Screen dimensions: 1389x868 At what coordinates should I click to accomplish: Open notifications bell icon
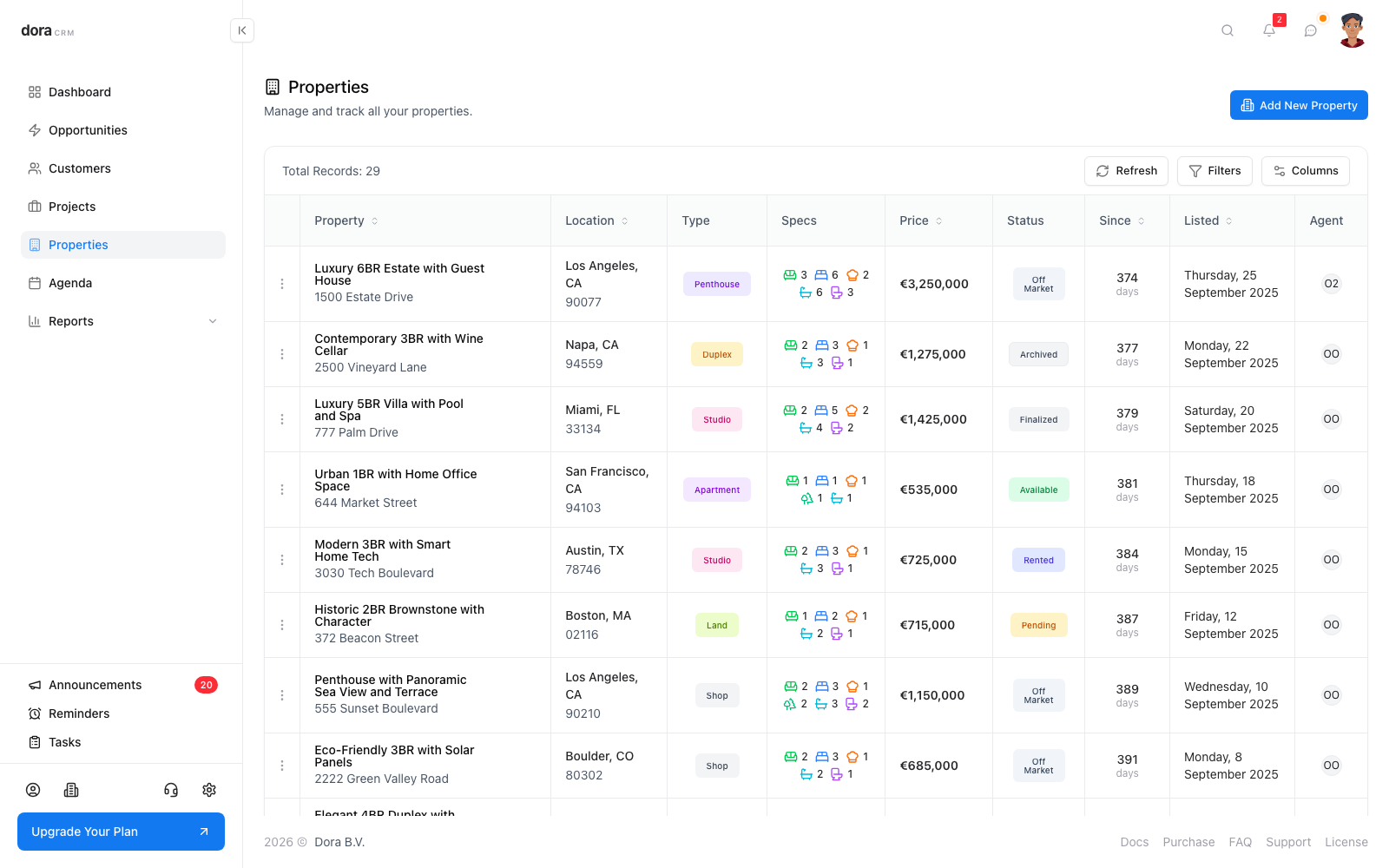1269,30
